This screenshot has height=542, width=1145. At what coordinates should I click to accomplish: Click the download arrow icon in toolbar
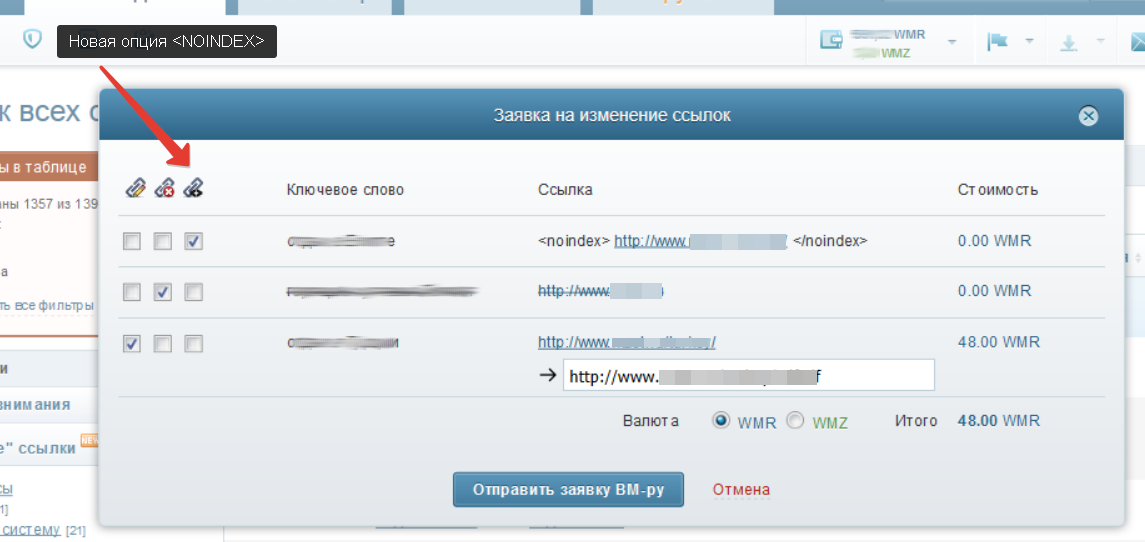click(x=1068, y=42)
